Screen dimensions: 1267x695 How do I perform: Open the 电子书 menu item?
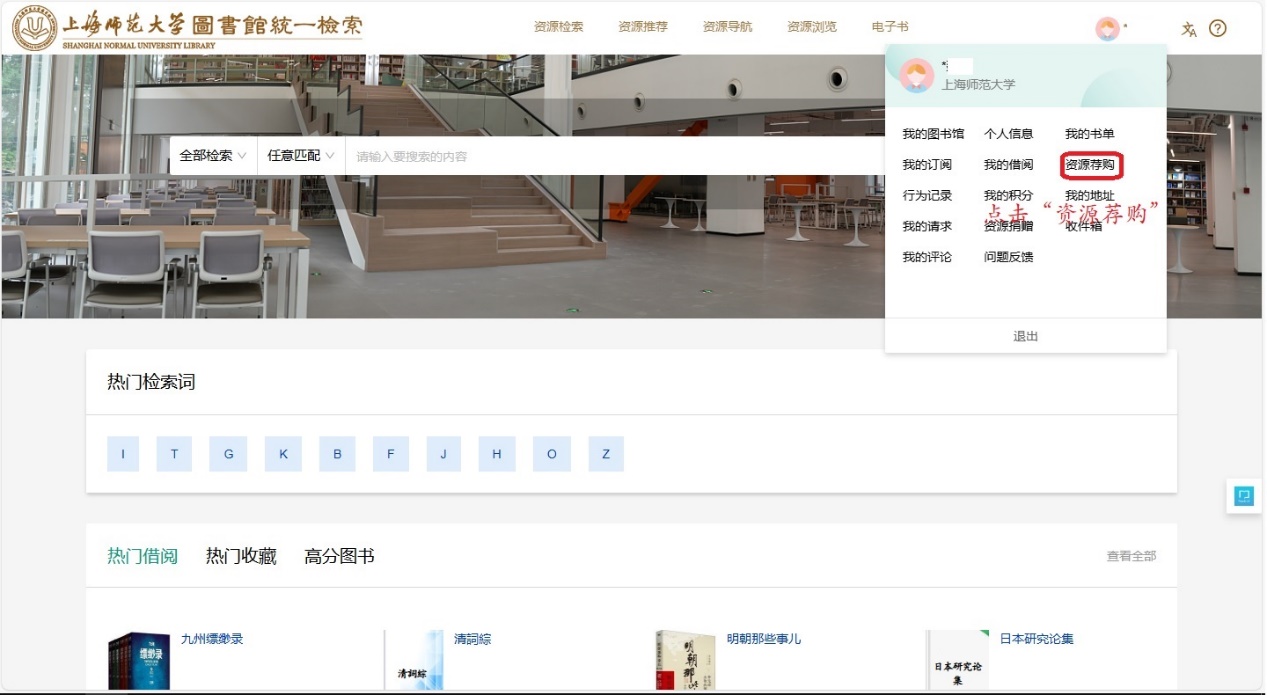[890, 27]
